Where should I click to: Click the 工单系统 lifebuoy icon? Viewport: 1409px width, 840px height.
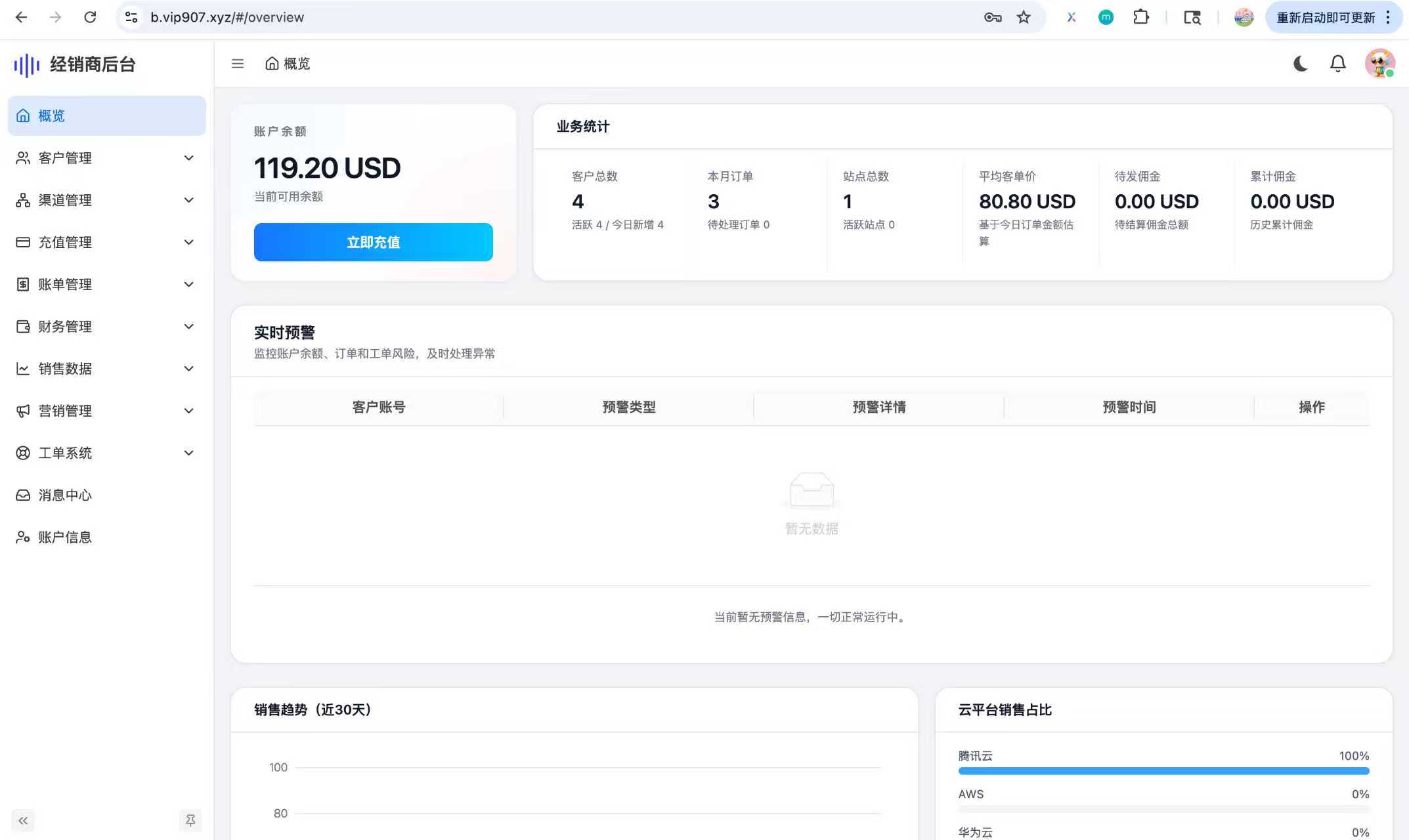(23, 453)
